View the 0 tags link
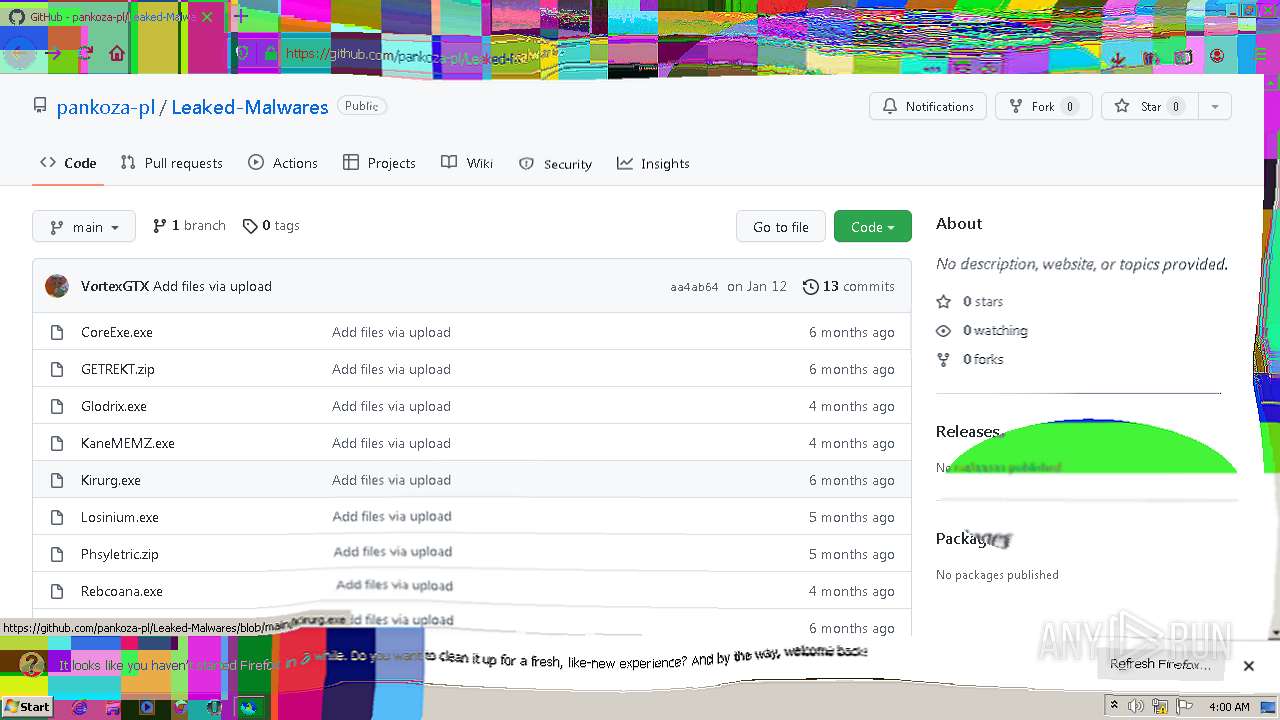This screenshot has width=1280, height=720. pos(271,226)
